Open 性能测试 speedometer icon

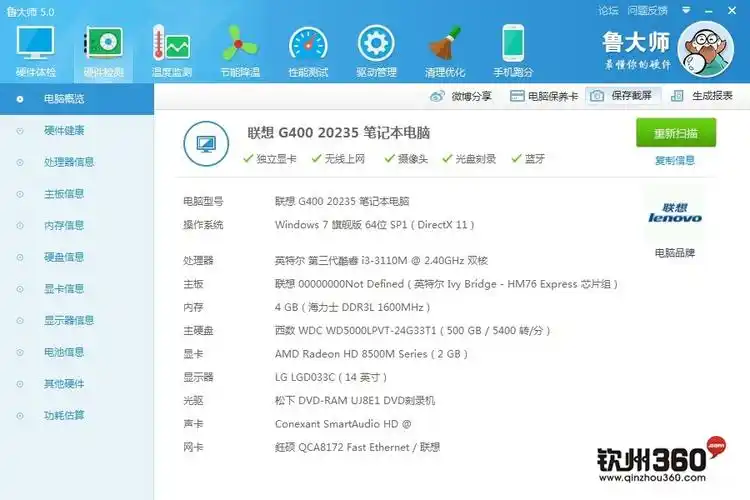point(308,44)
